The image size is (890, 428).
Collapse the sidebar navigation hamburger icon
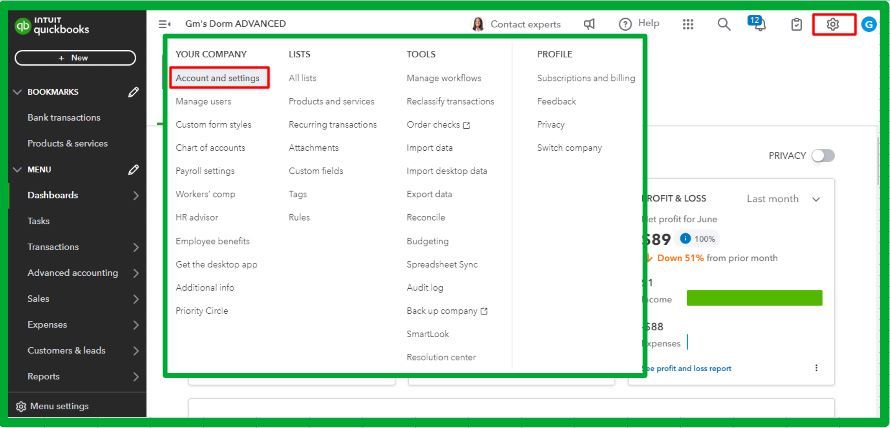[x=165, y=24]
